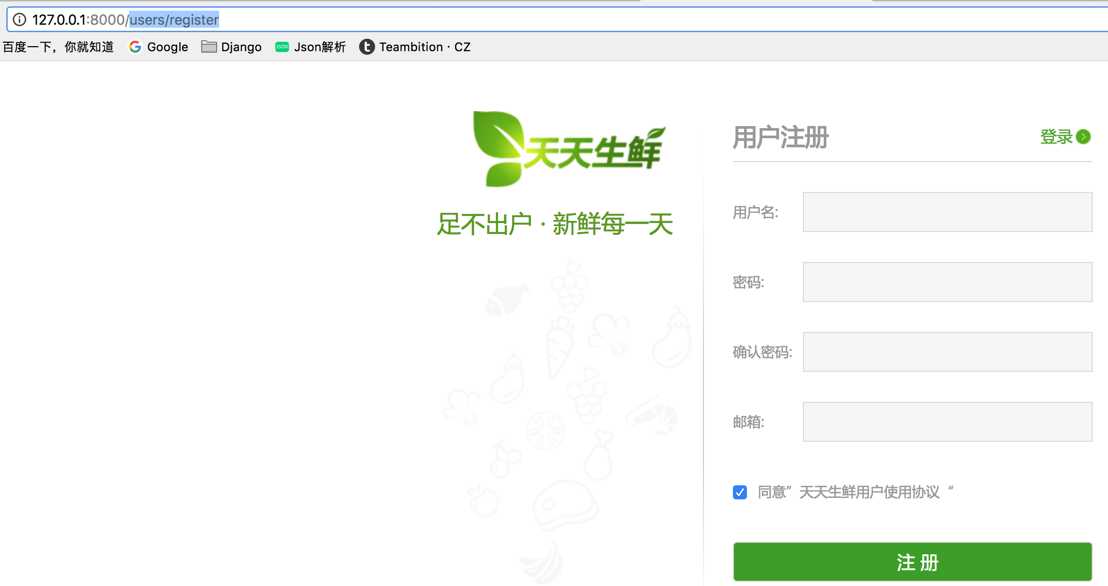Click the Django folder icon in bookmarks bar
The image size is (1108, 586).
click(x=207, y=46)
